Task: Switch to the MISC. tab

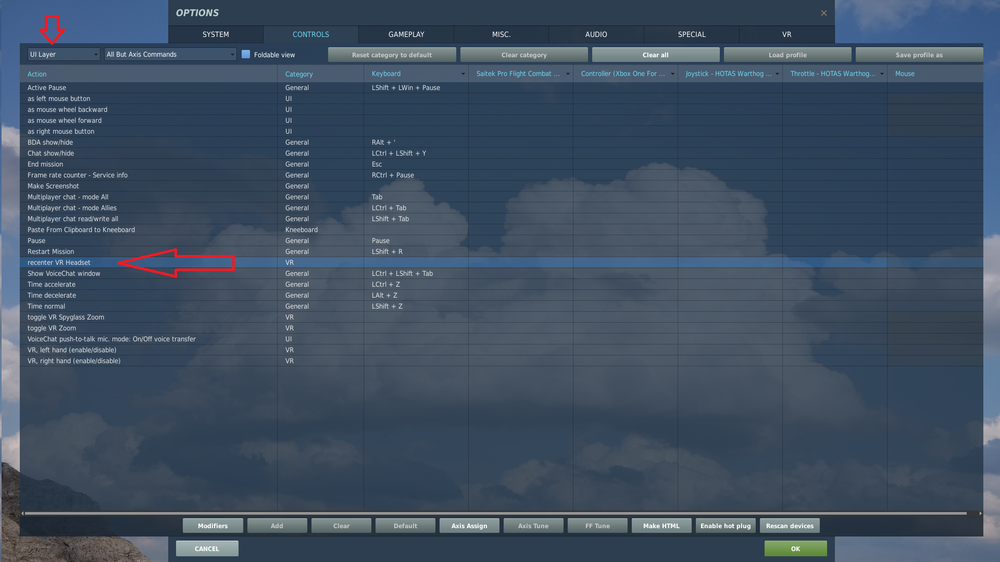Action: tap(501, 34)
